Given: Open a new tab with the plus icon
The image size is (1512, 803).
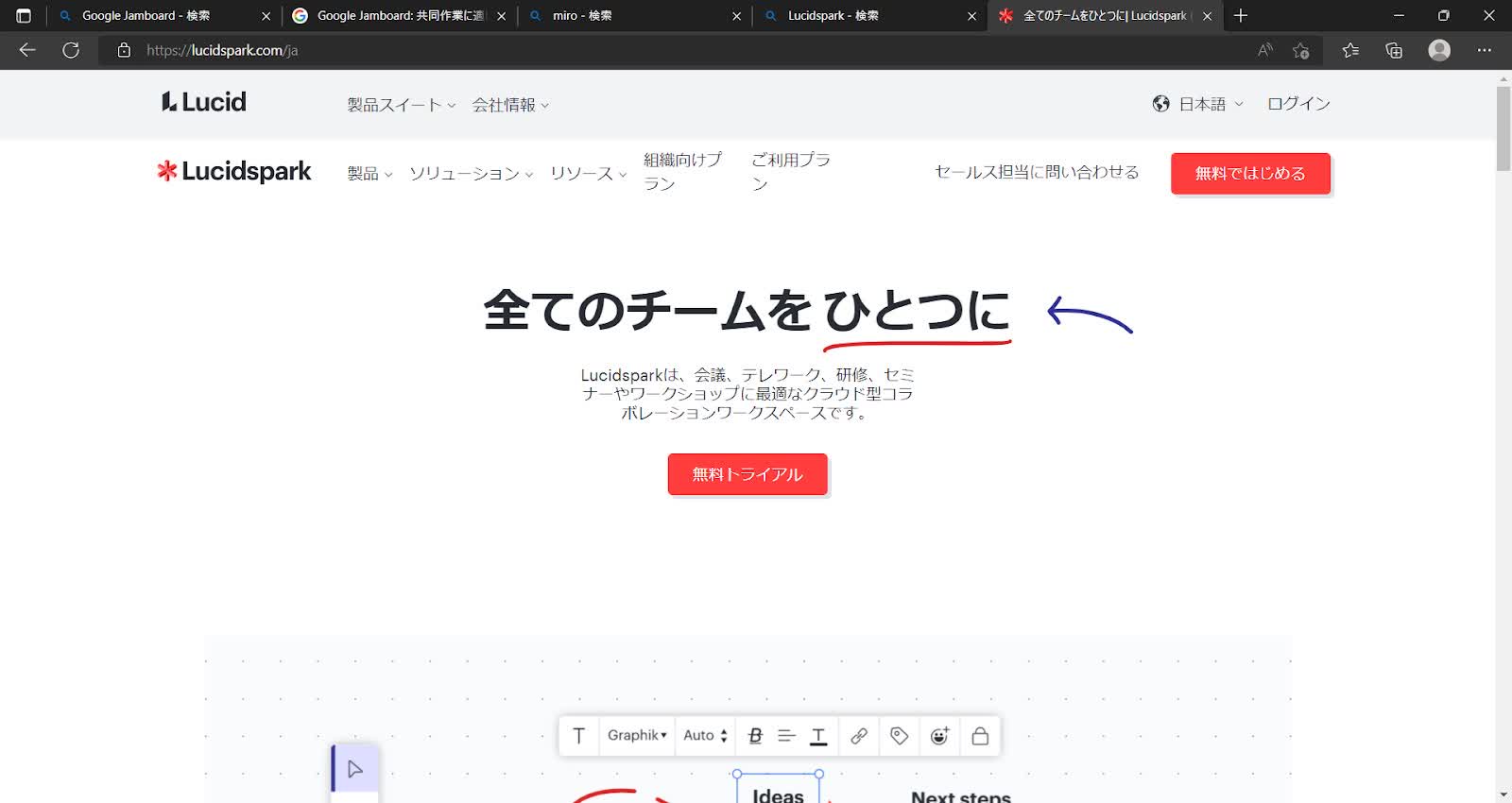Looking at the screenshot, I should tap(1241, 16).
